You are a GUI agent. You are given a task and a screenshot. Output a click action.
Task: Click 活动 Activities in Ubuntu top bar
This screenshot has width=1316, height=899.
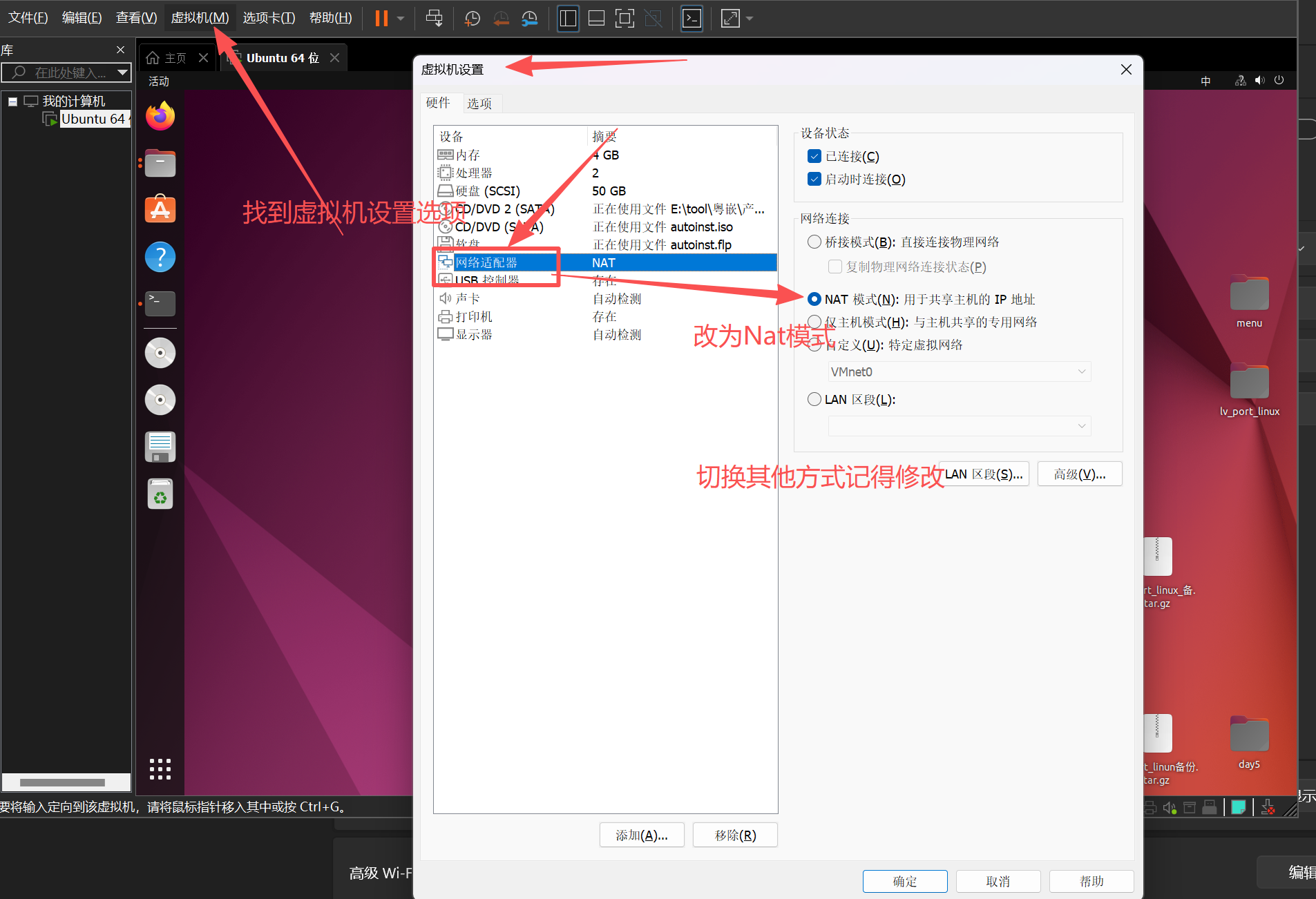tap(159, 81)
